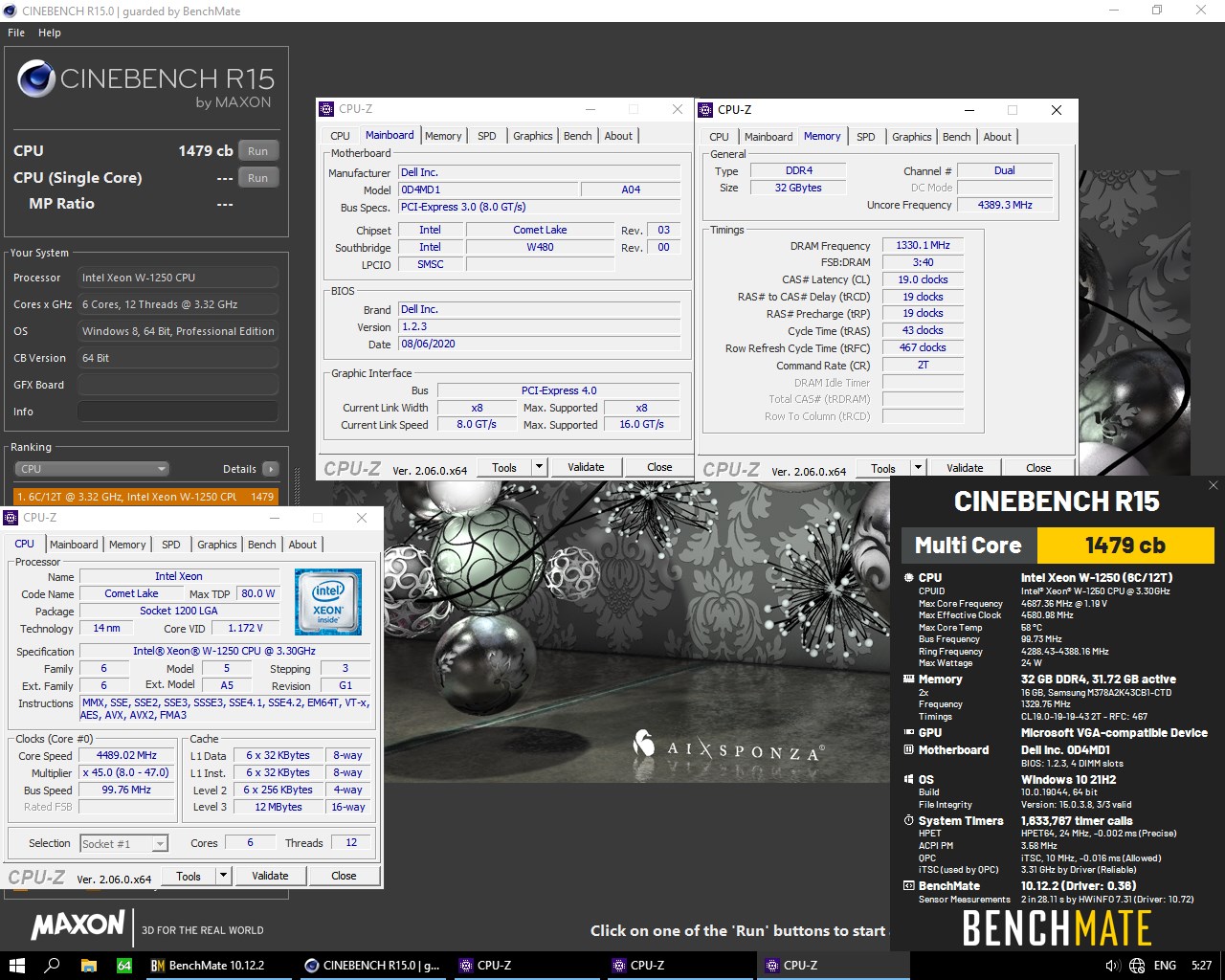Open Bench tab in Memory CPU-Z window
The image size is (1225, 980).
coord(956,137)
